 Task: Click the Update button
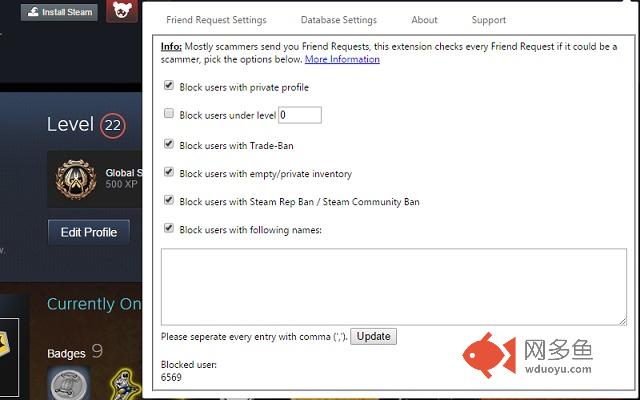point(373,336)
